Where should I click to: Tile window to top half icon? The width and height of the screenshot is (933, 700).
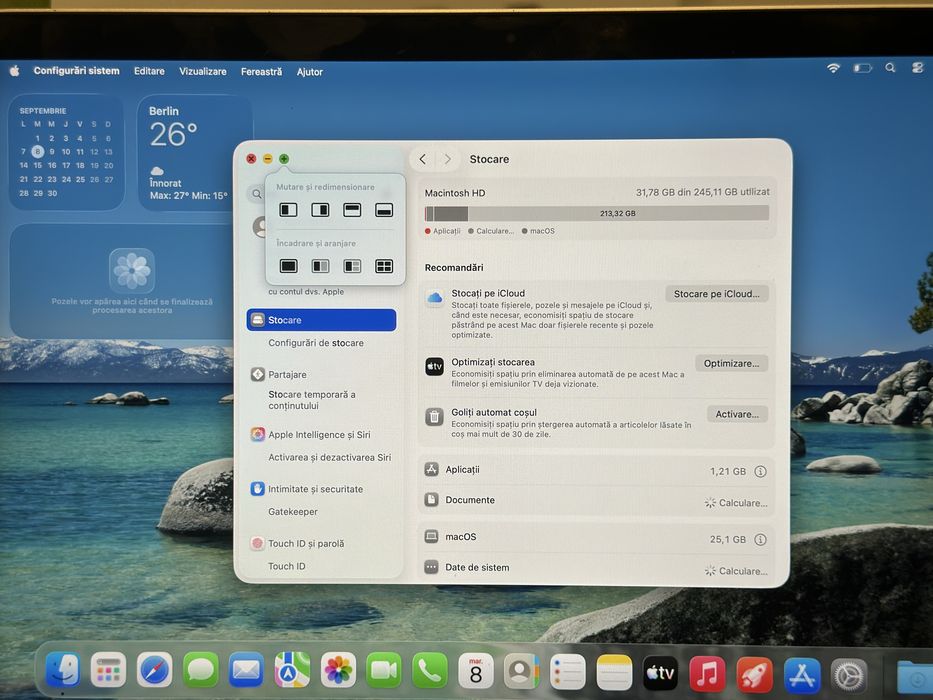(x=352, y=210)
